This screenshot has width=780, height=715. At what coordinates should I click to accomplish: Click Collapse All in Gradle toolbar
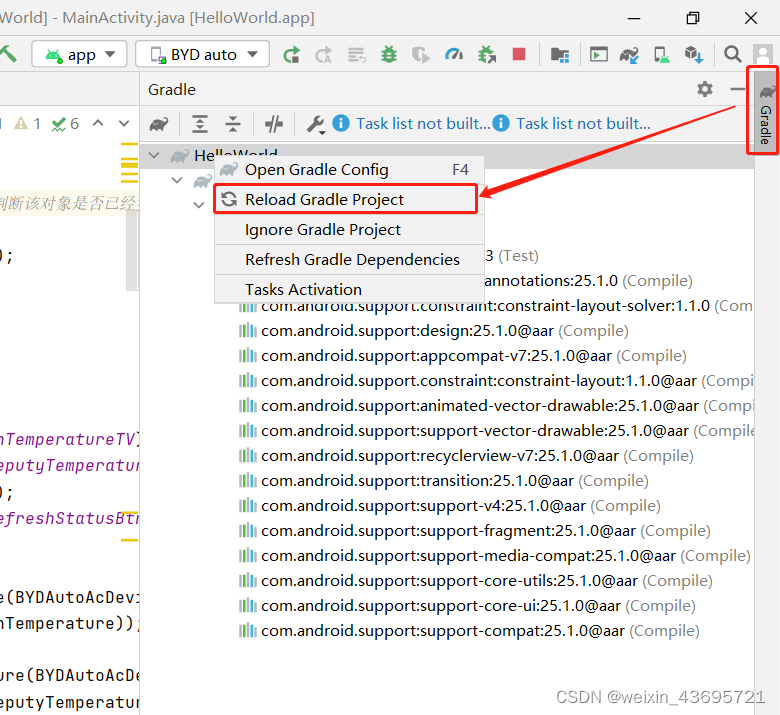click(233, 124)
